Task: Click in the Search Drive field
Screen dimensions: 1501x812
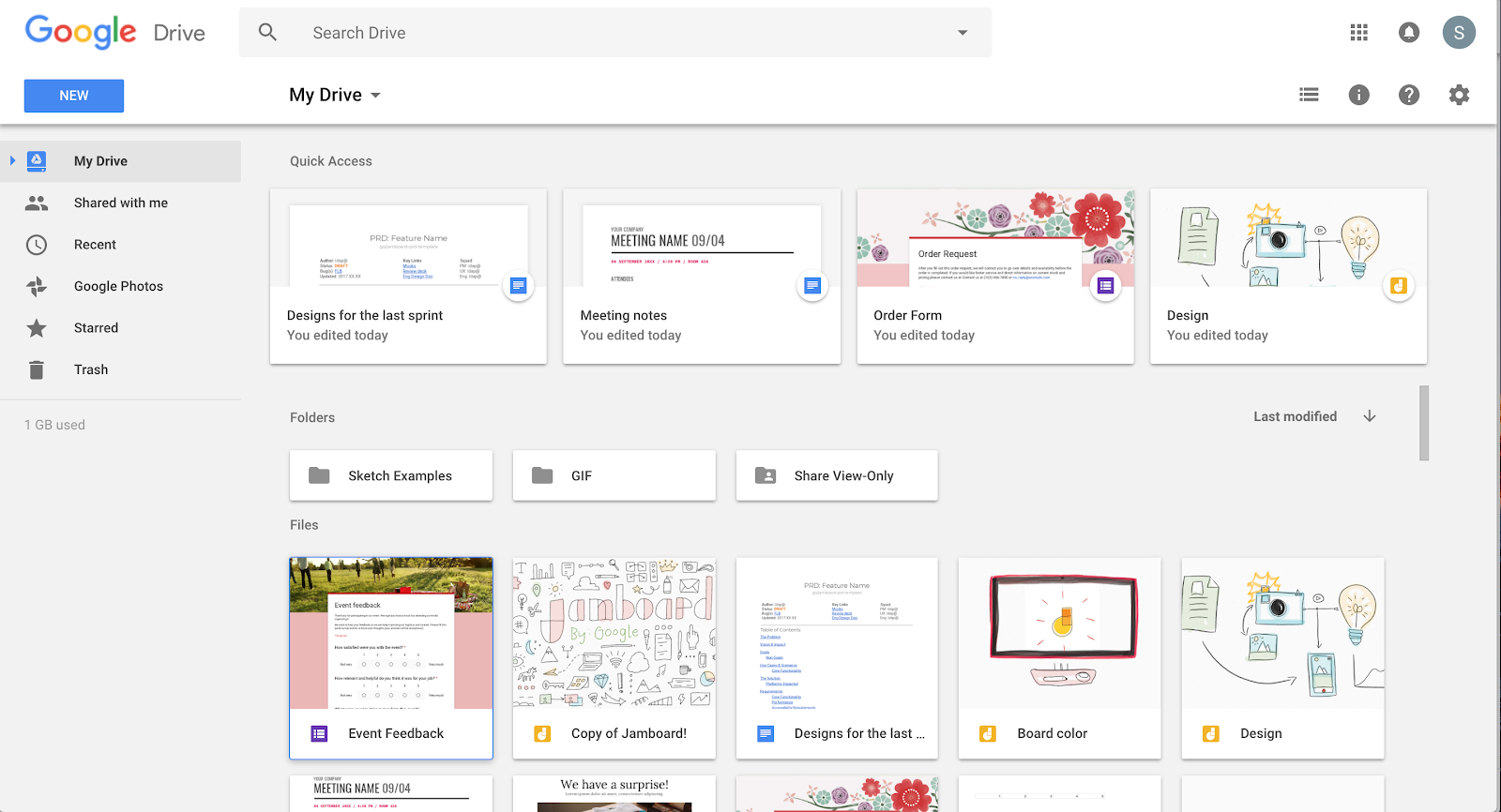Action: 615,33
